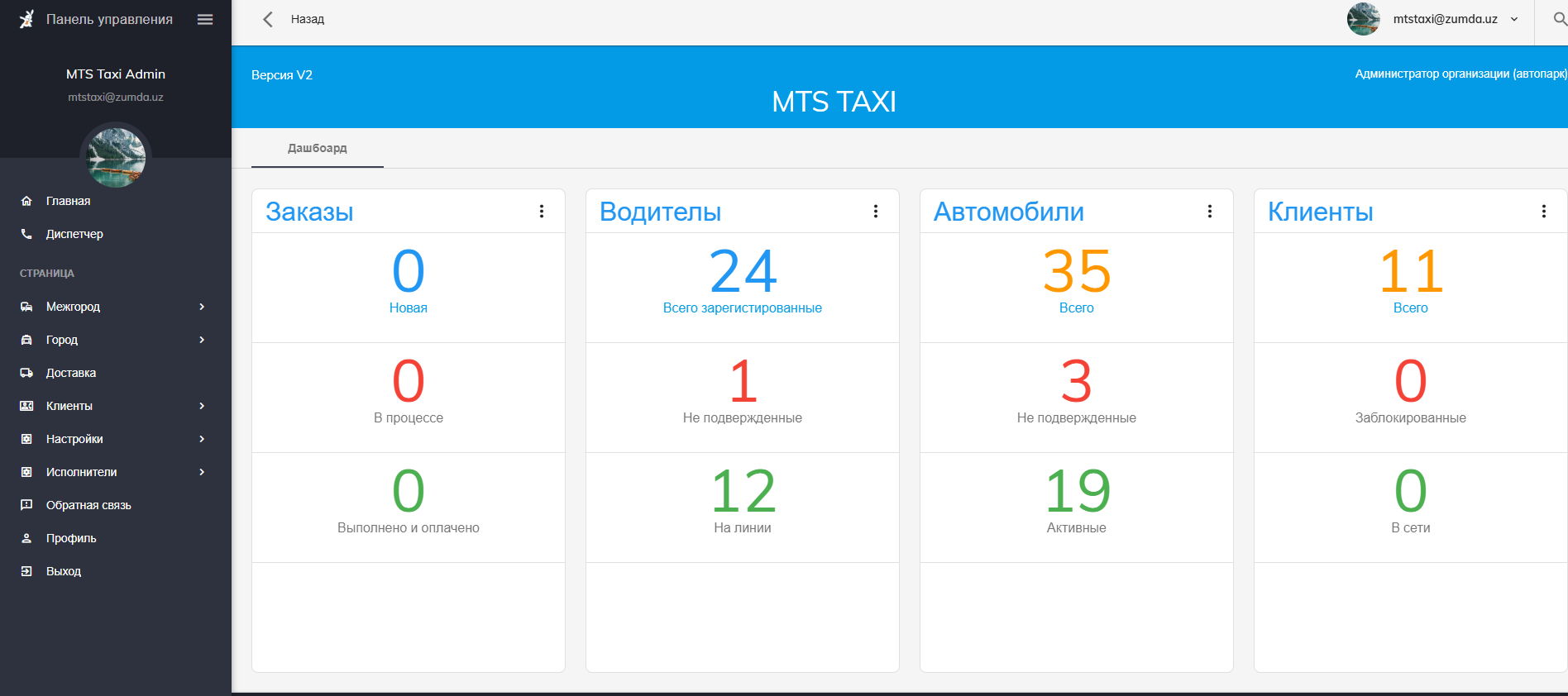Image resolution: width=1568 pixels, height=696 pixels.
Task: Click the phone icon for Диспетчер
Action: pos(26,234)
